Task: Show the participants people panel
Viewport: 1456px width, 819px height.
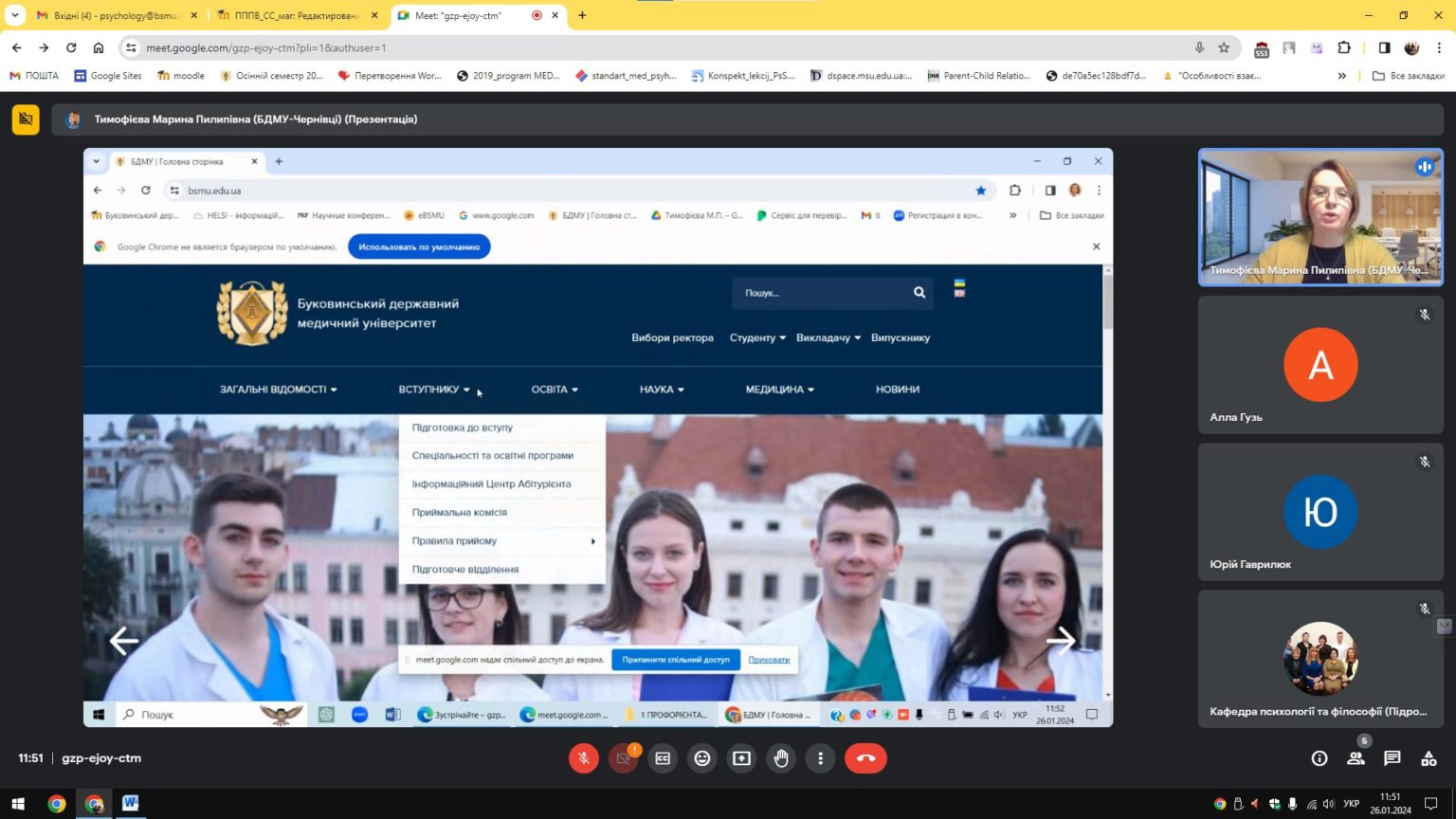Action: pyautogui.click(x=1356, y=758)
